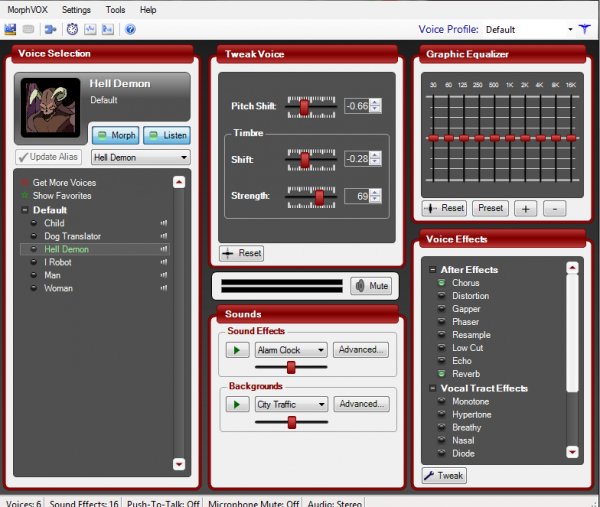Click the Tweak button under Voice Effects

(444, 476)
